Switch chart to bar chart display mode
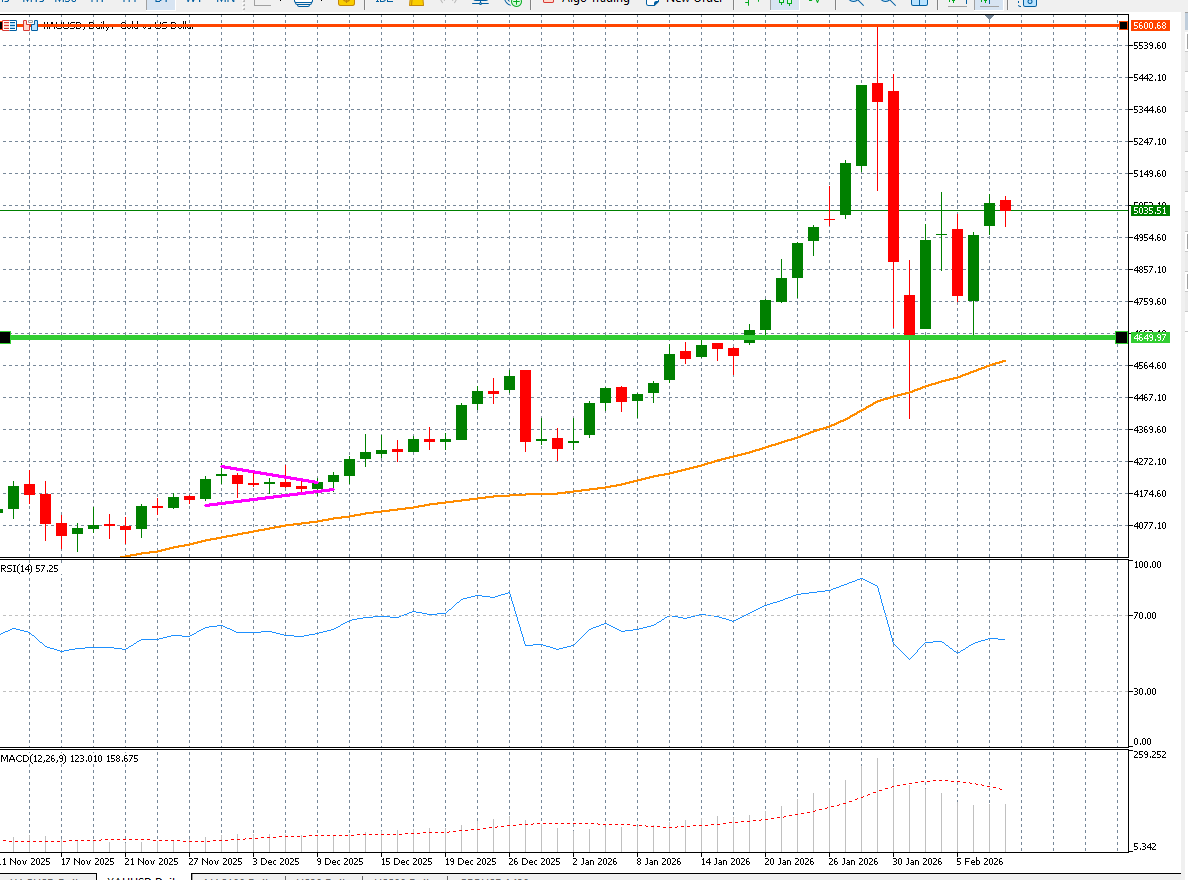Screen dimensions: 1188x880 (746, 4)
